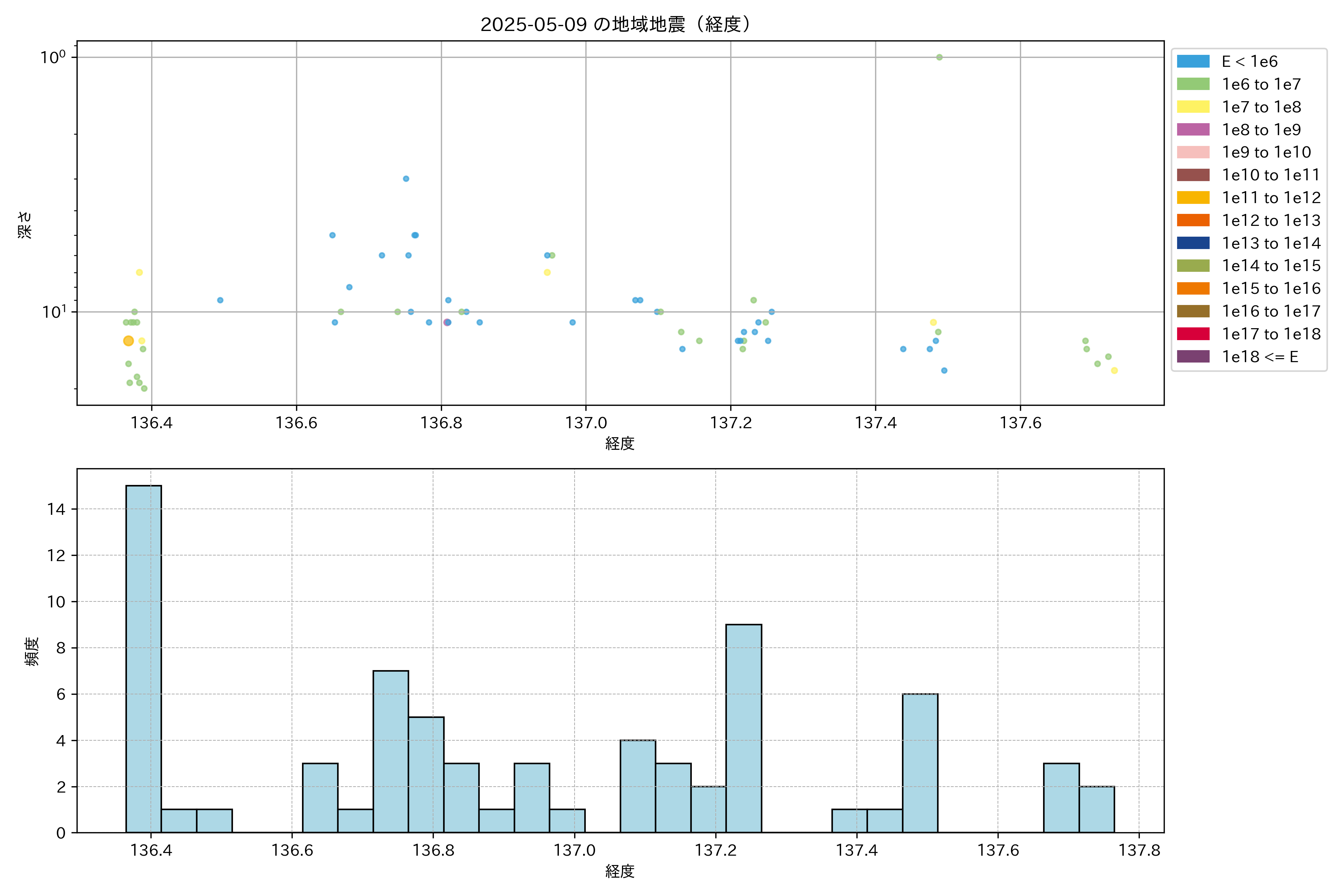Click the large orange scatter point

tap(128, 340)
